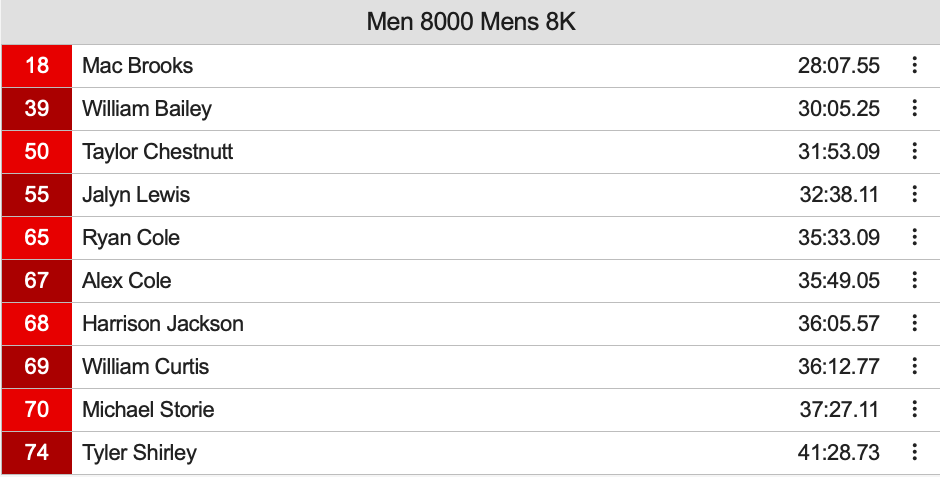Click the red place badge 74
This screenshot has height=477, width=940.
click(x=37, y=453)
